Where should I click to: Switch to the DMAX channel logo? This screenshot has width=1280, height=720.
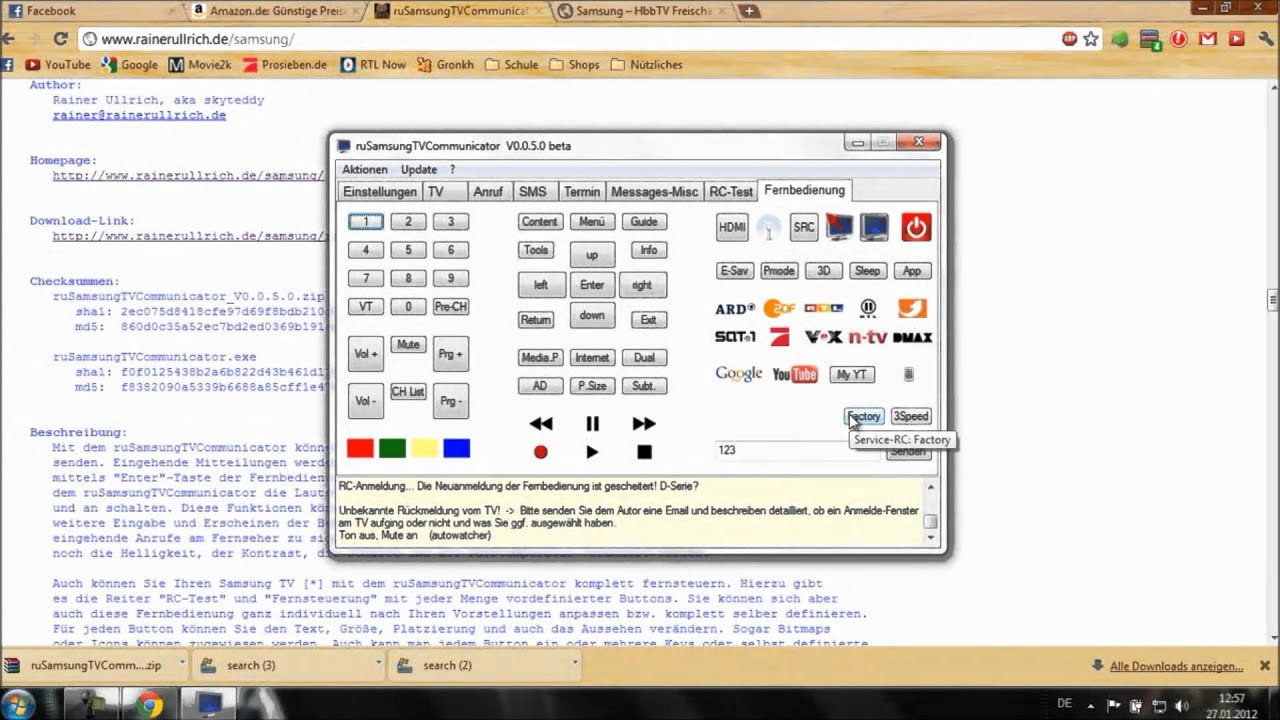click(912, 338)
